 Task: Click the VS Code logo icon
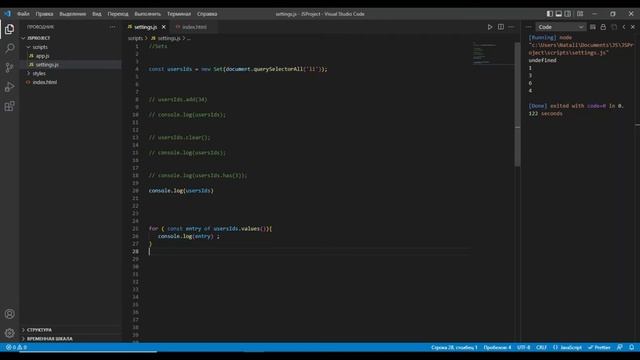pos(7,13)
